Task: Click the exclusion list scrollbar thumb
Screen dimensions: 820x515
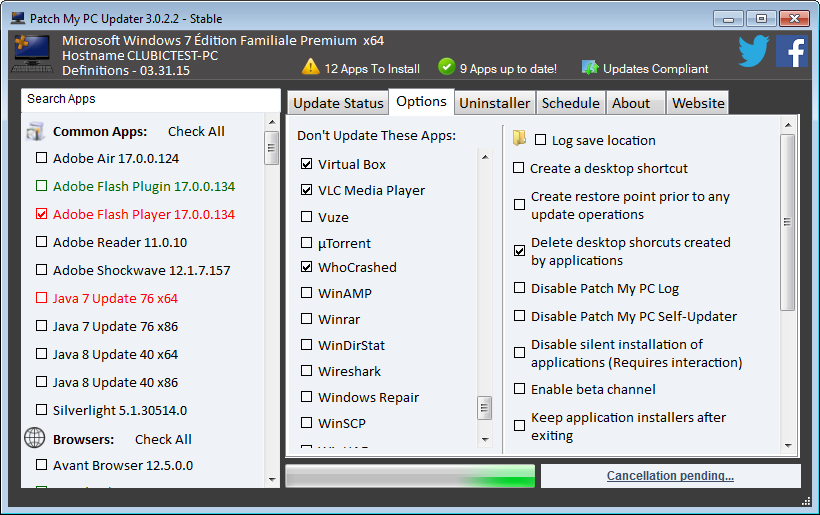Action: 485,408
